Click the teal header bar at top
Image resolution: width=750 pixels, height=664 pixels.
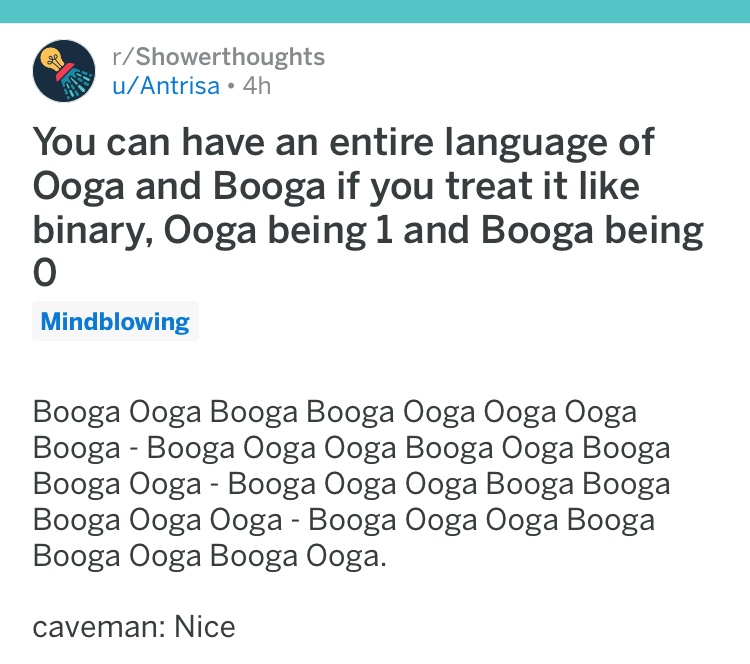(375, 11)
